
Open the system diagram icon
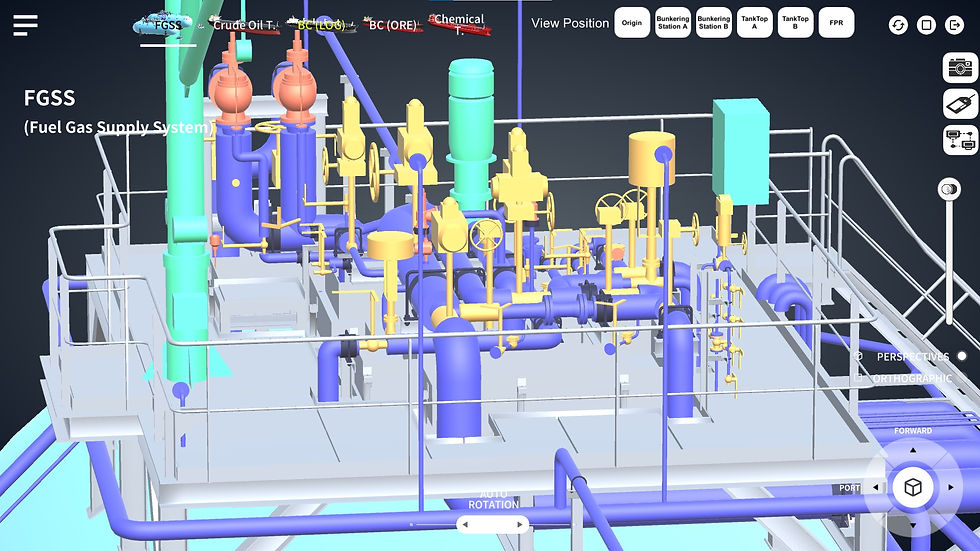pos(961,140)
